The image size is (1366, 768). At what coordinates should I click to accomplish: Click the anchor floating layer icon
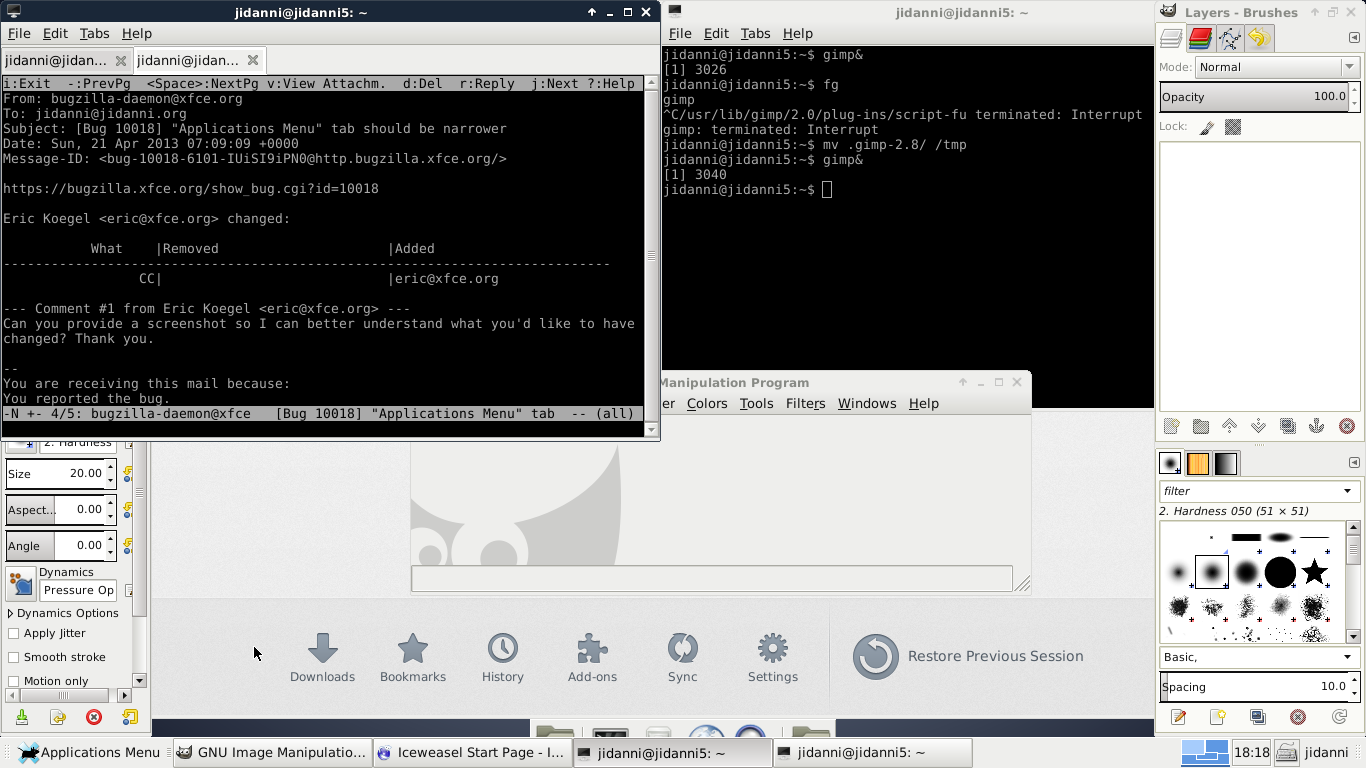1316,426
